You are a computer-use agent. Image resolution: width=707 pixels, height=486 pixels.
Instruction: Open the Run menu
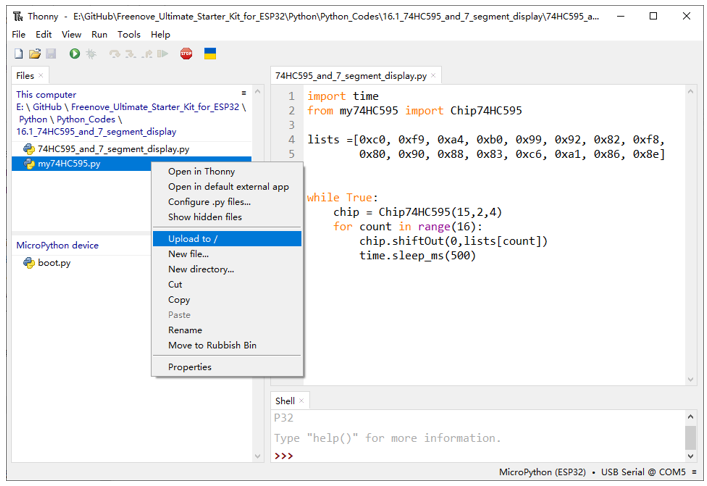point(99,34)
